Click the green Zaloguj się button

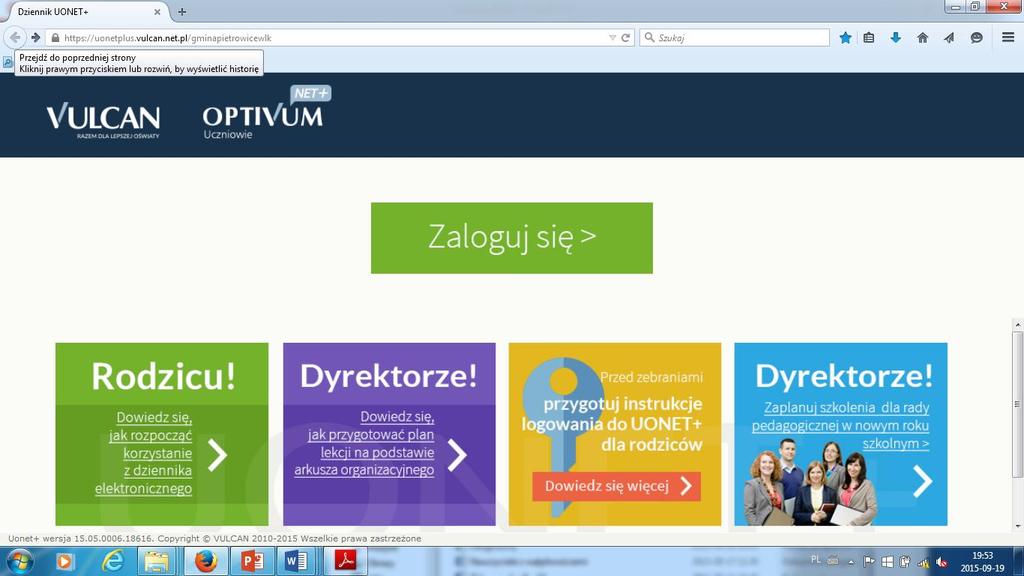(x=511, y=238)
